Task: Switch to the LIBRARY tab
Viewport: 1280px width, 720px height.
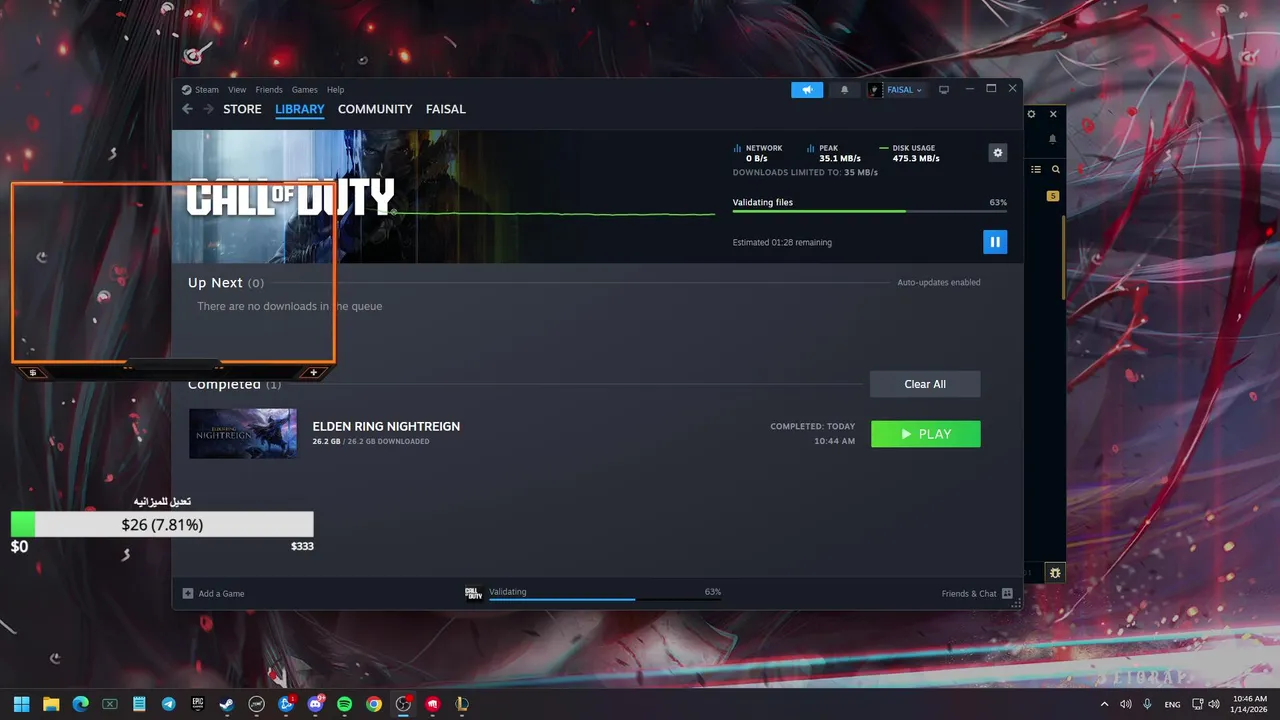Action: click(300, 109)
